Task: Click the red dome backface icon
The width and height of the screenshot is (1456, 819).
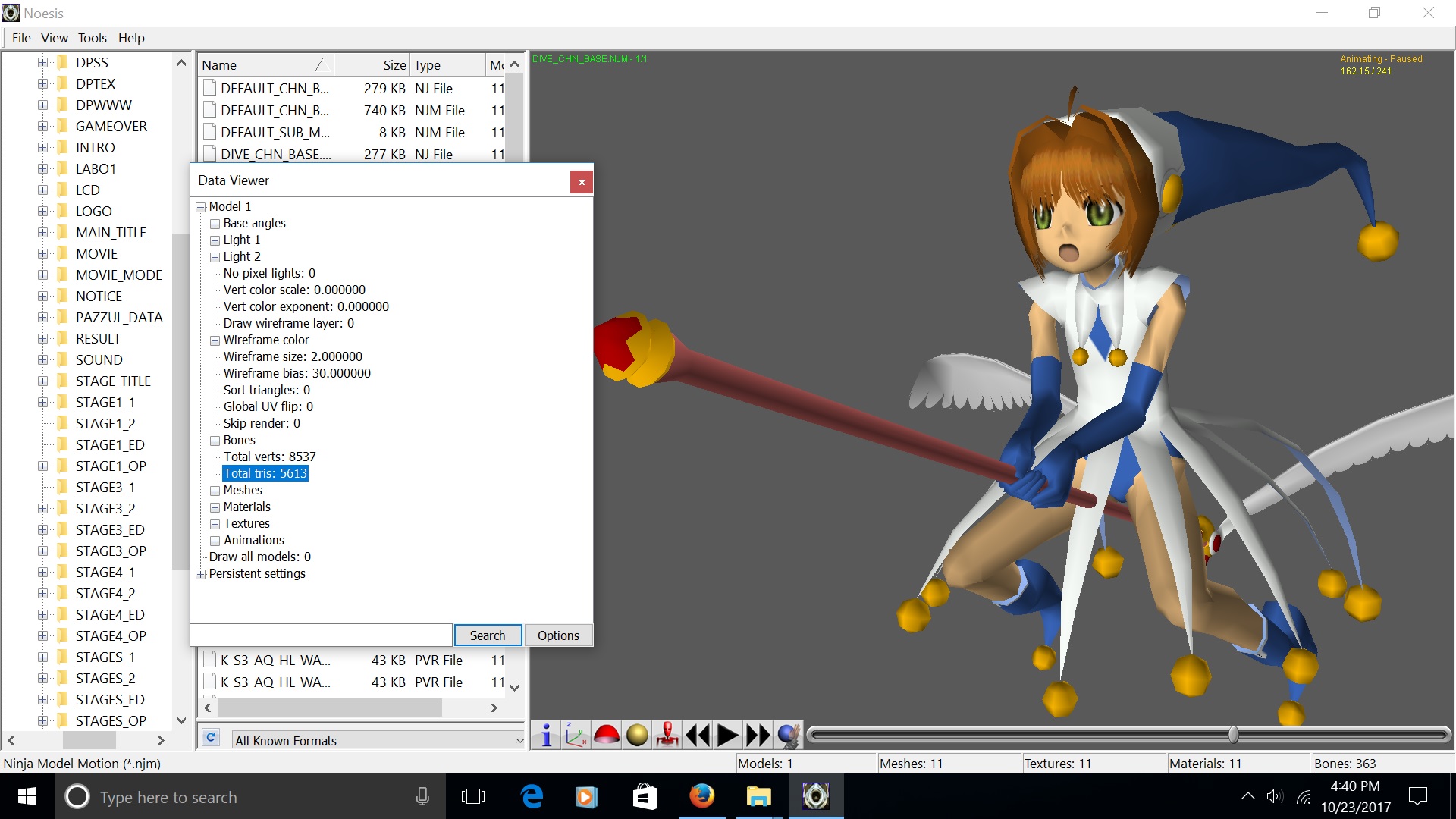Action: tap(607, 735)
